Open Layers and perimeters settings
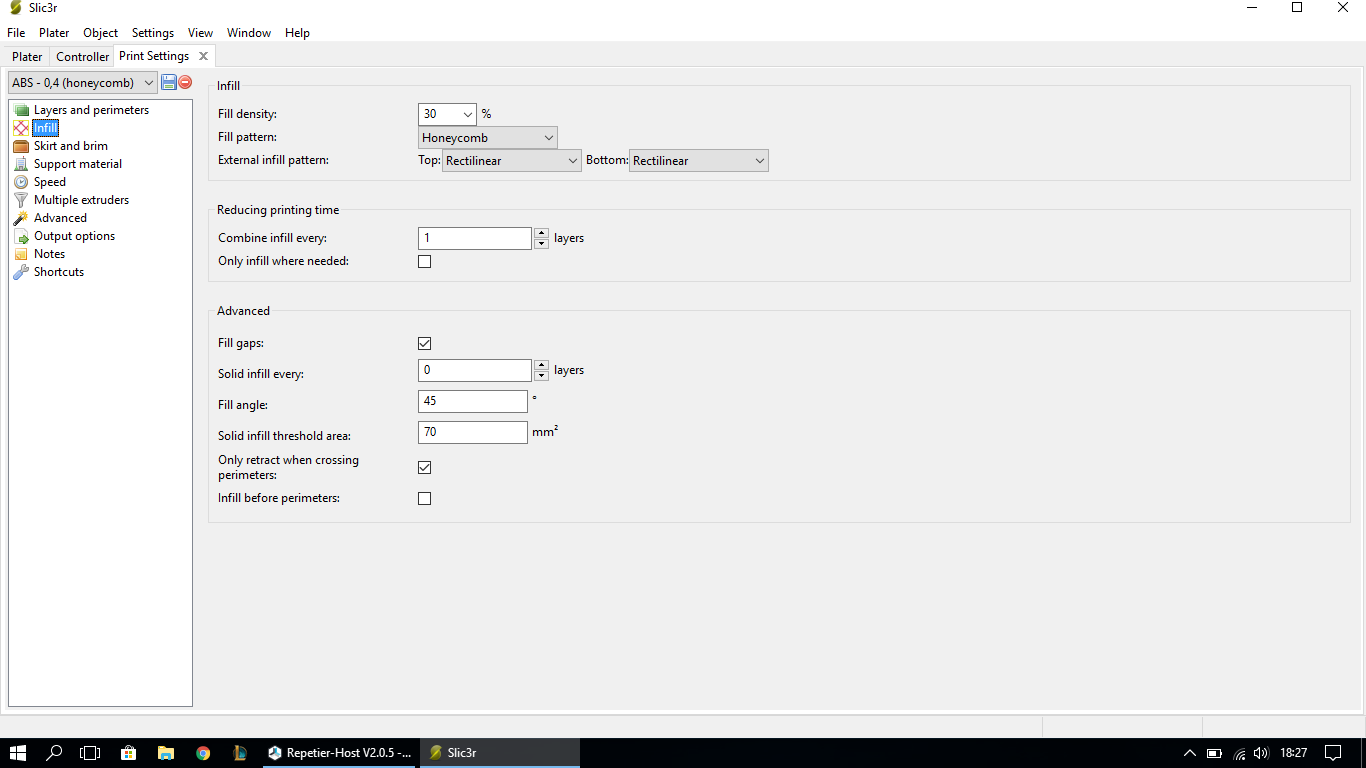 (91, 110)
